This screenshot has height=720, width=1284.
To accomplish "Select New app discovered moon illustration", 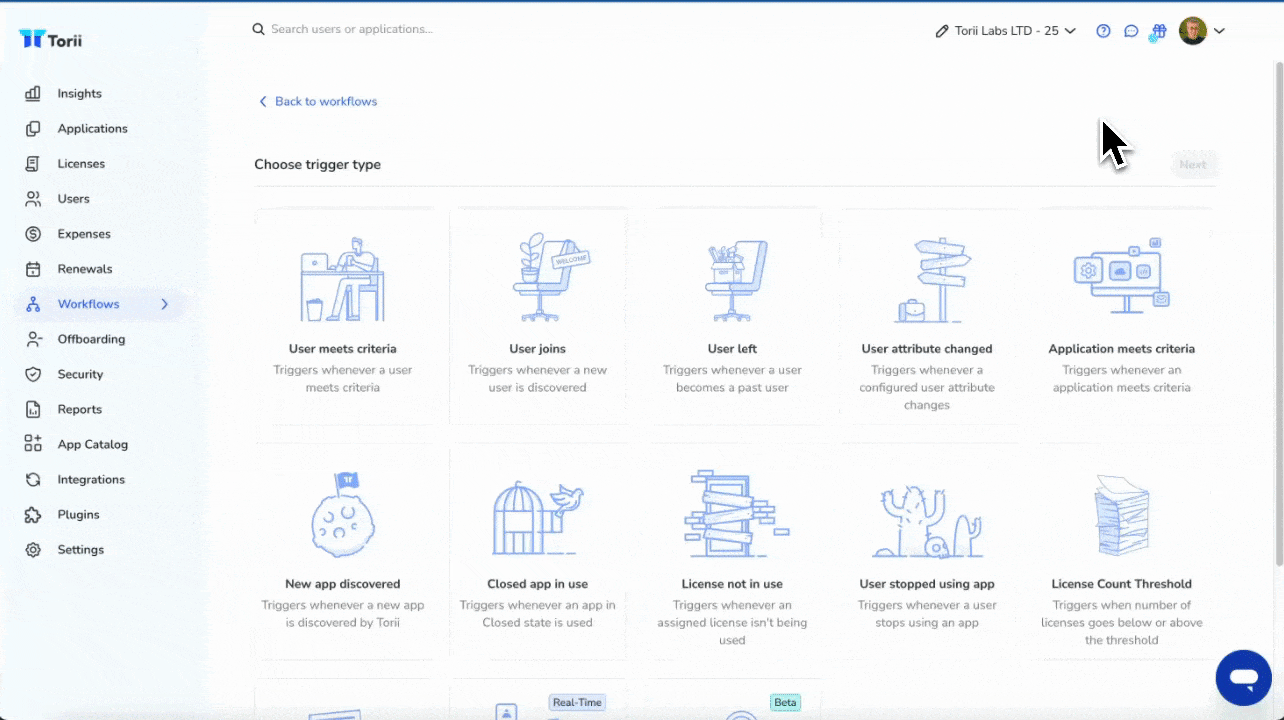I will (x=342, y=514).
